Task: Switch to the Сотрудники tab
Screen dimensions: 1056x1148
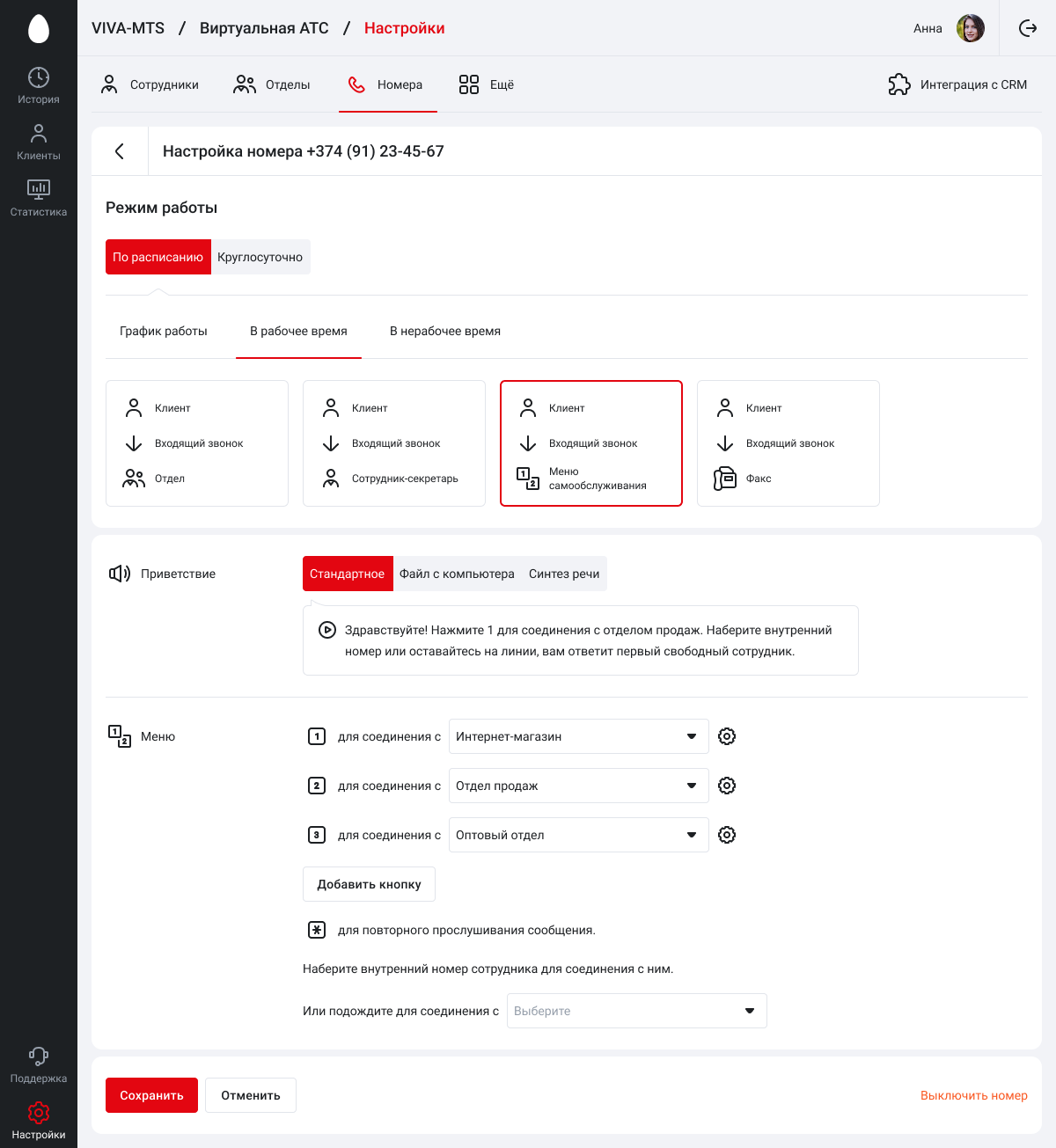Action: (x=150, y=84)
